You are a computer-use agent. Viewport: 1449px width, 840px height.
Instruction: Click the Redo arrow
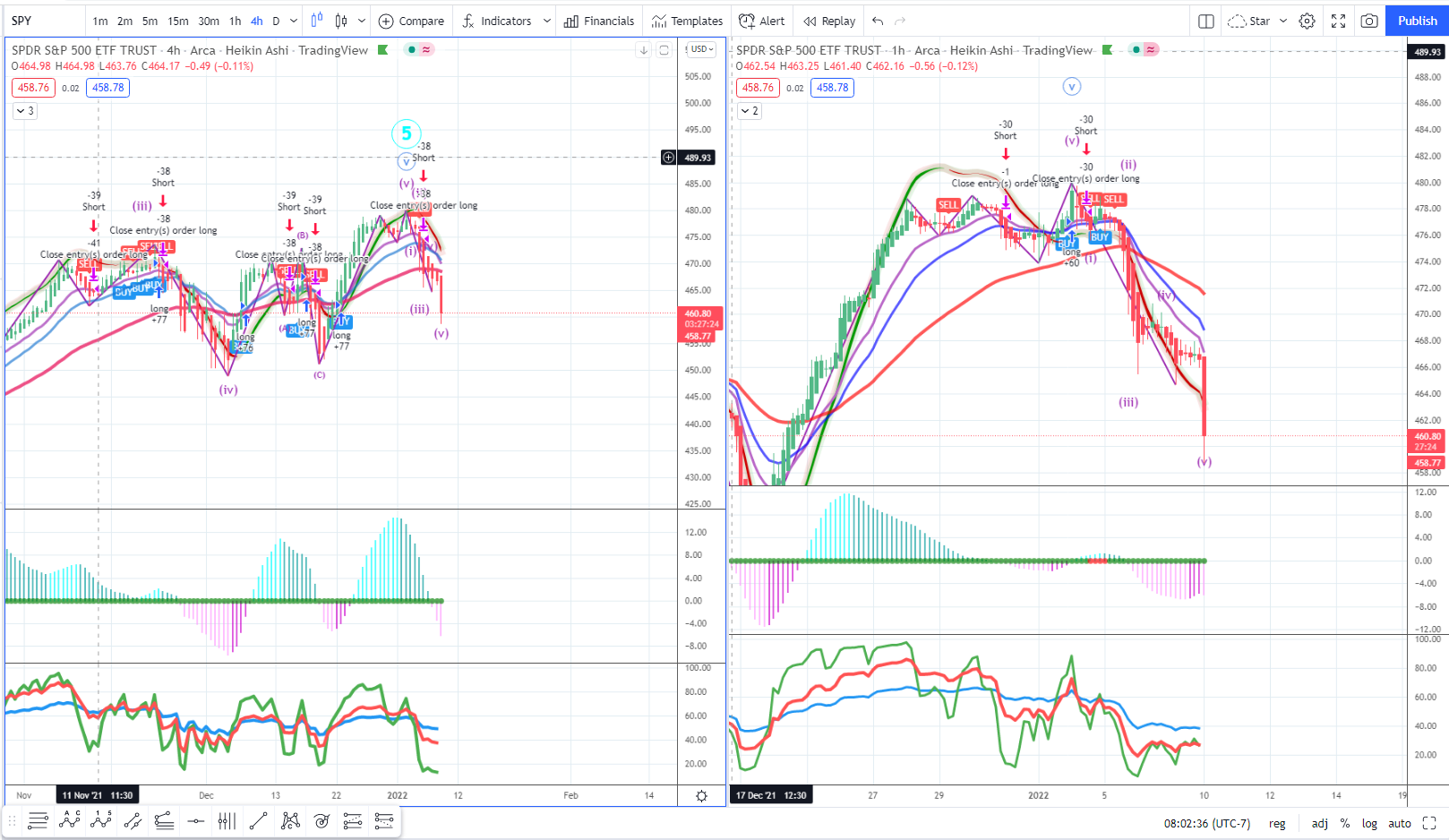coord(900,21)
